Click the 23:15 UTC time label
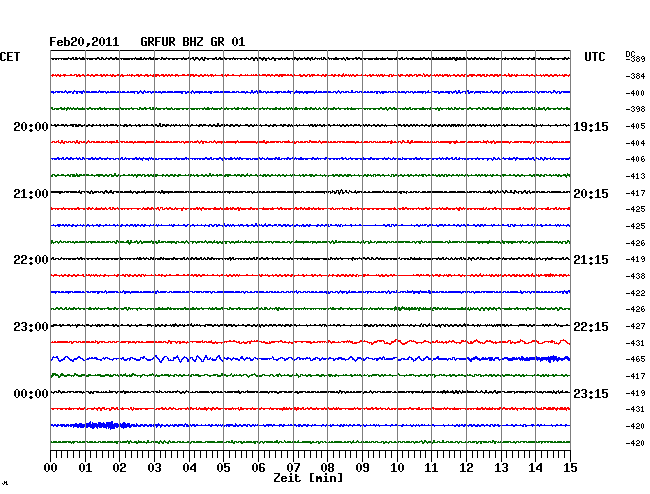 tap(591, 394)
